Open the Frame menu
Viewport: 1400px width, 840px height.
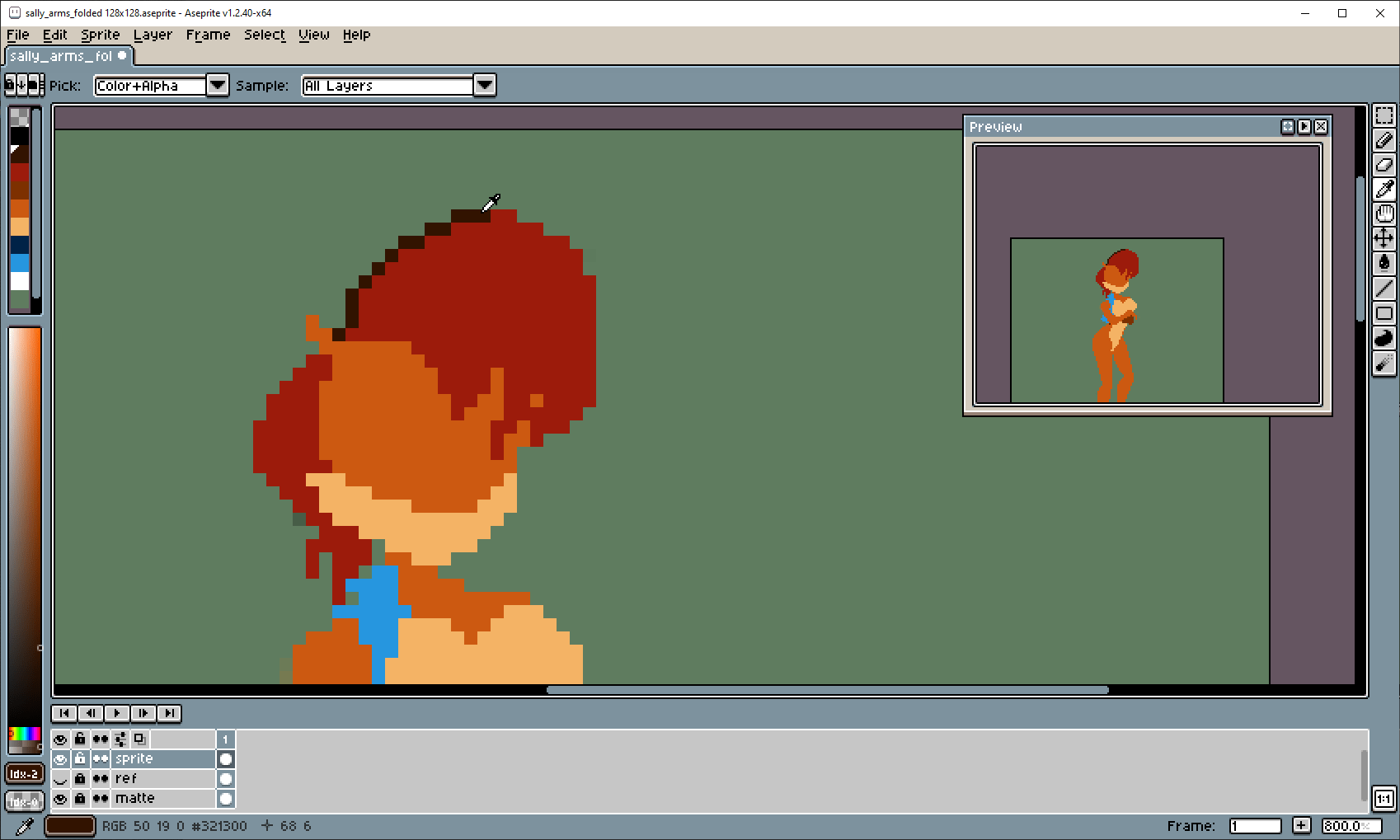click(208, 35)
